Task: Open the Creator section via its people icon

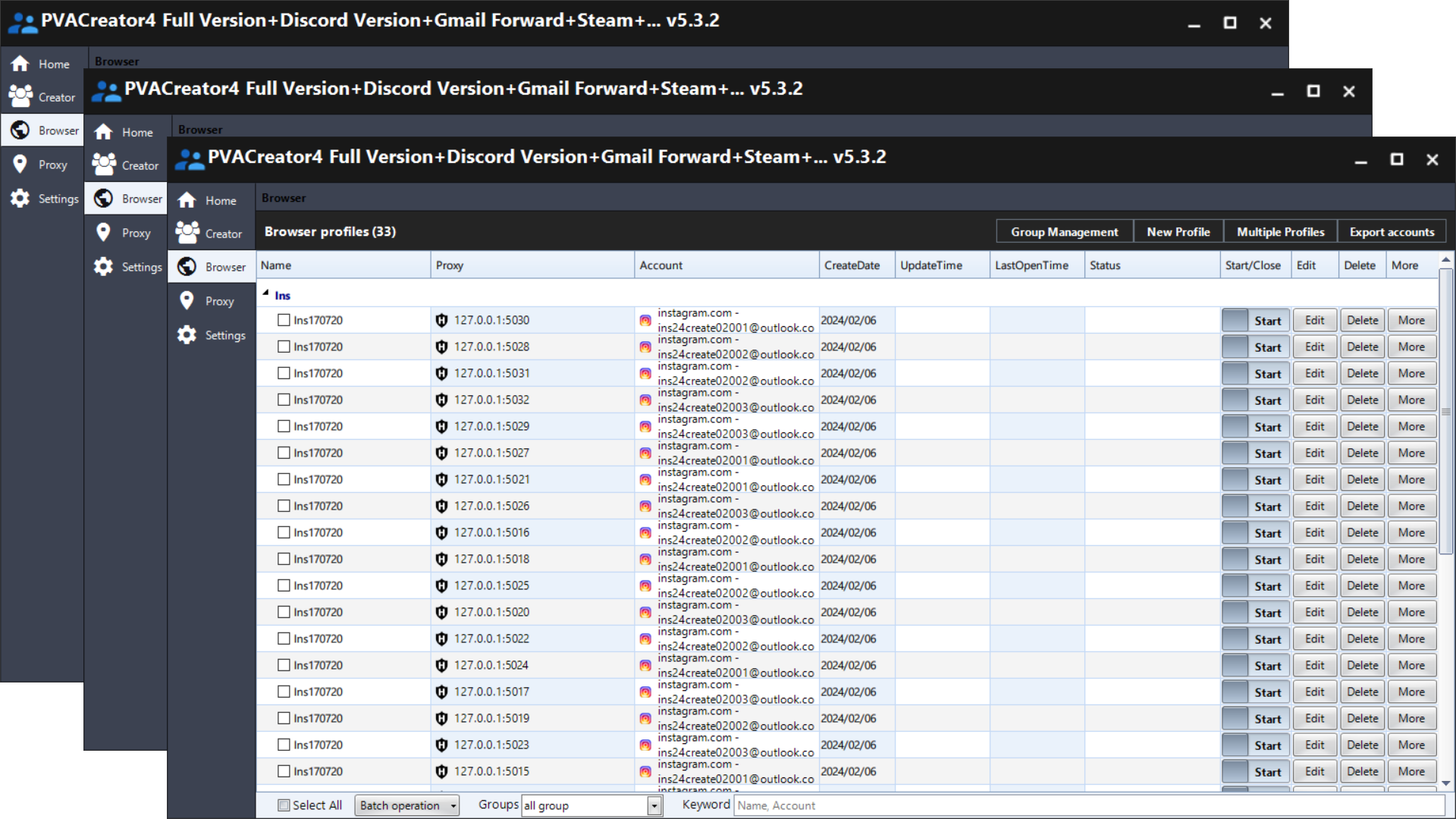Action: click(x=187, y=233)
